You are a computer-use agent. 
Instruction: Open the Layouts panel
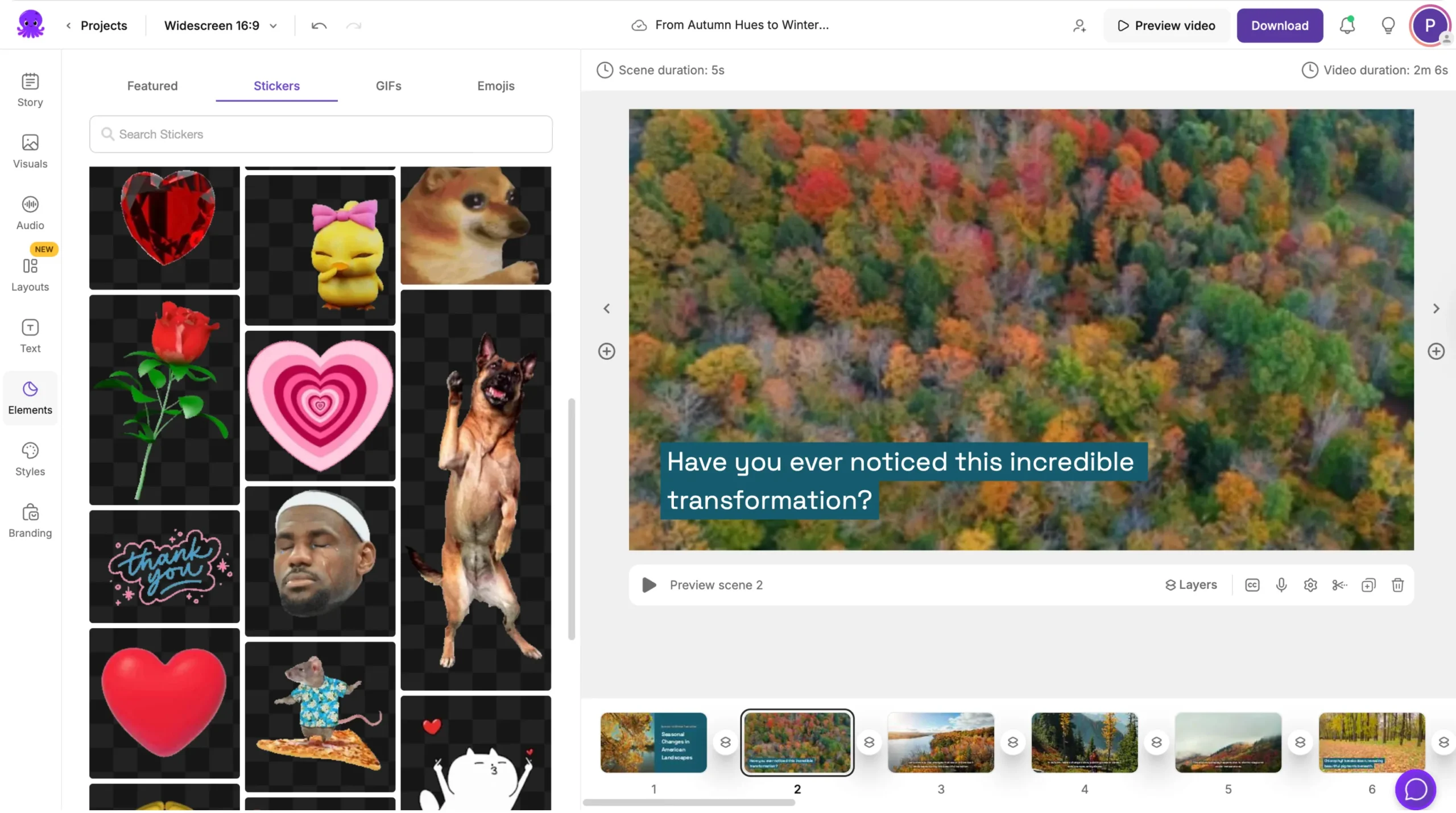(x=30, y=275)
